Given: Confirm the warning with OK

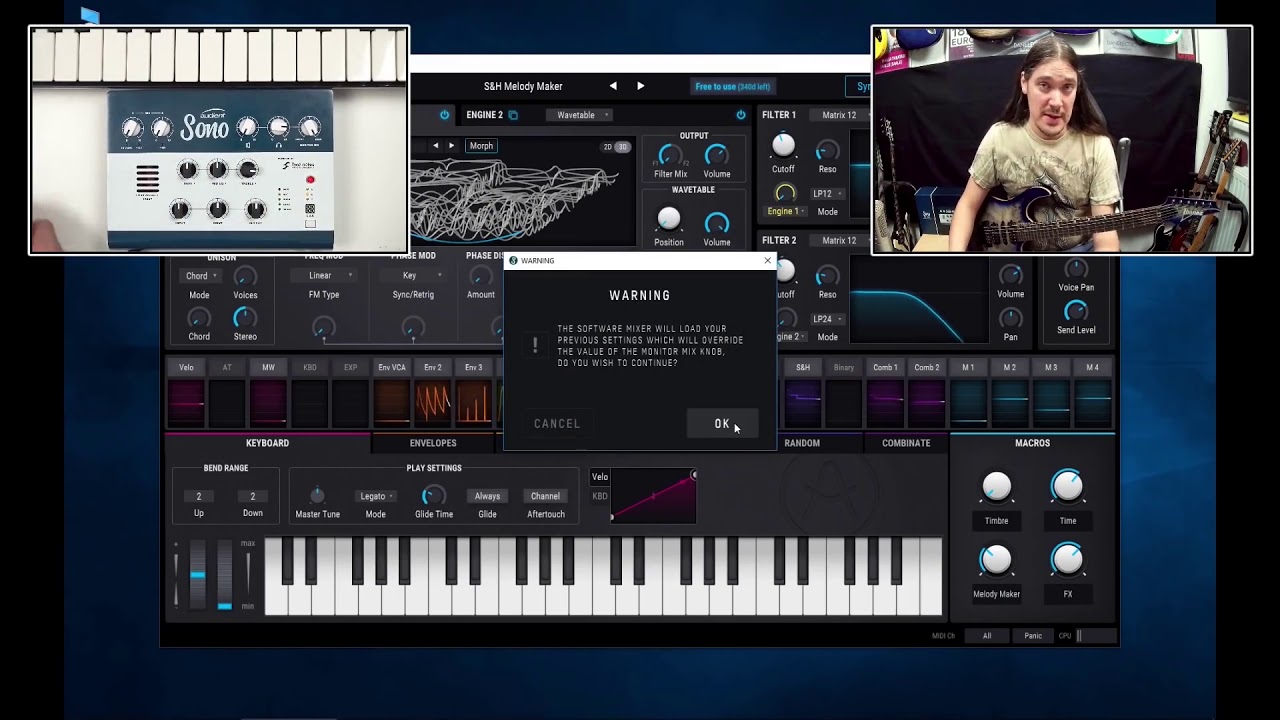Looking at the screenshot, I should [x=722, y=424].
